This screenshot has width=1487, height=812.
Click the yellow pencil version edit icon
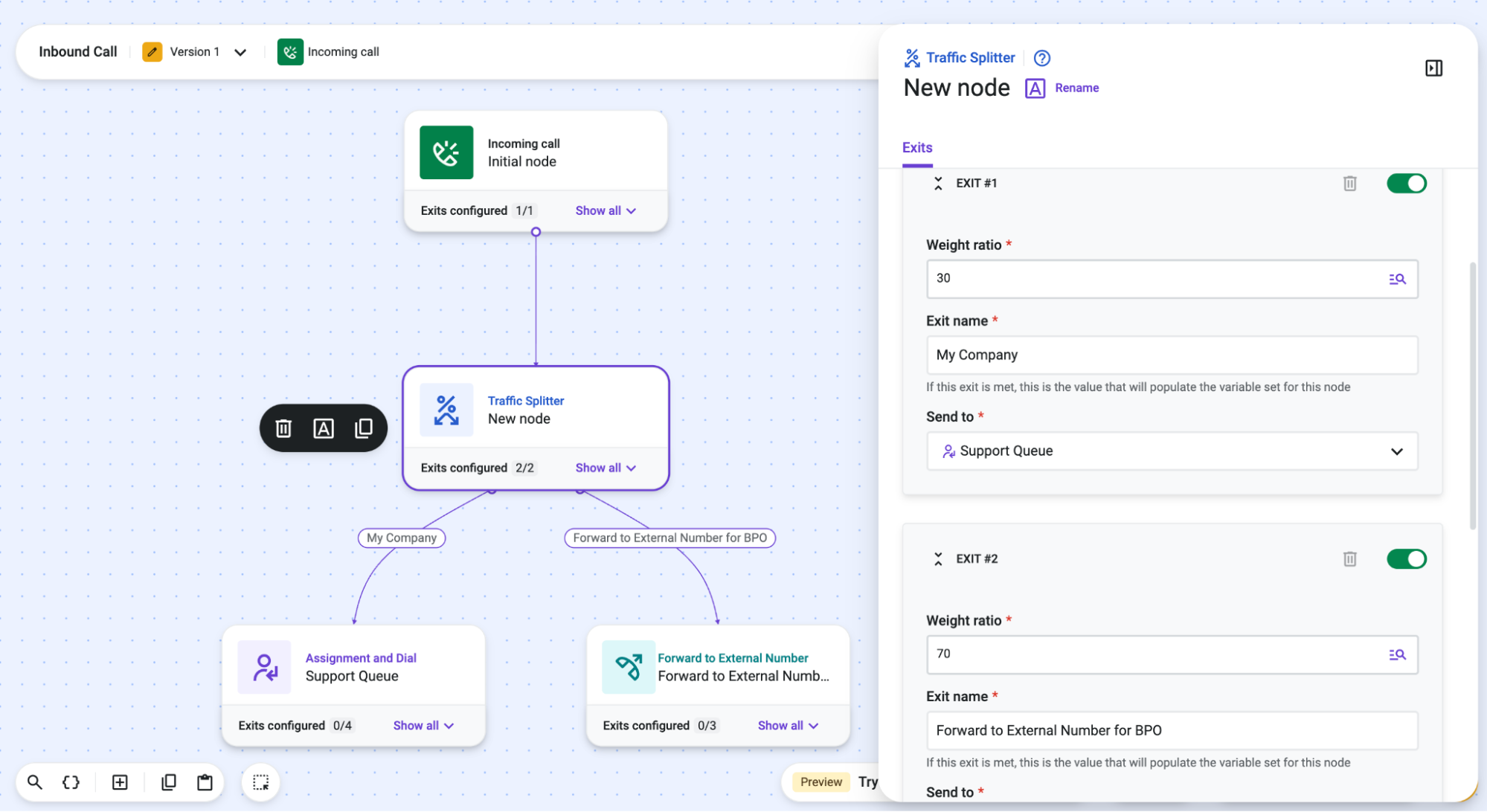152,52
